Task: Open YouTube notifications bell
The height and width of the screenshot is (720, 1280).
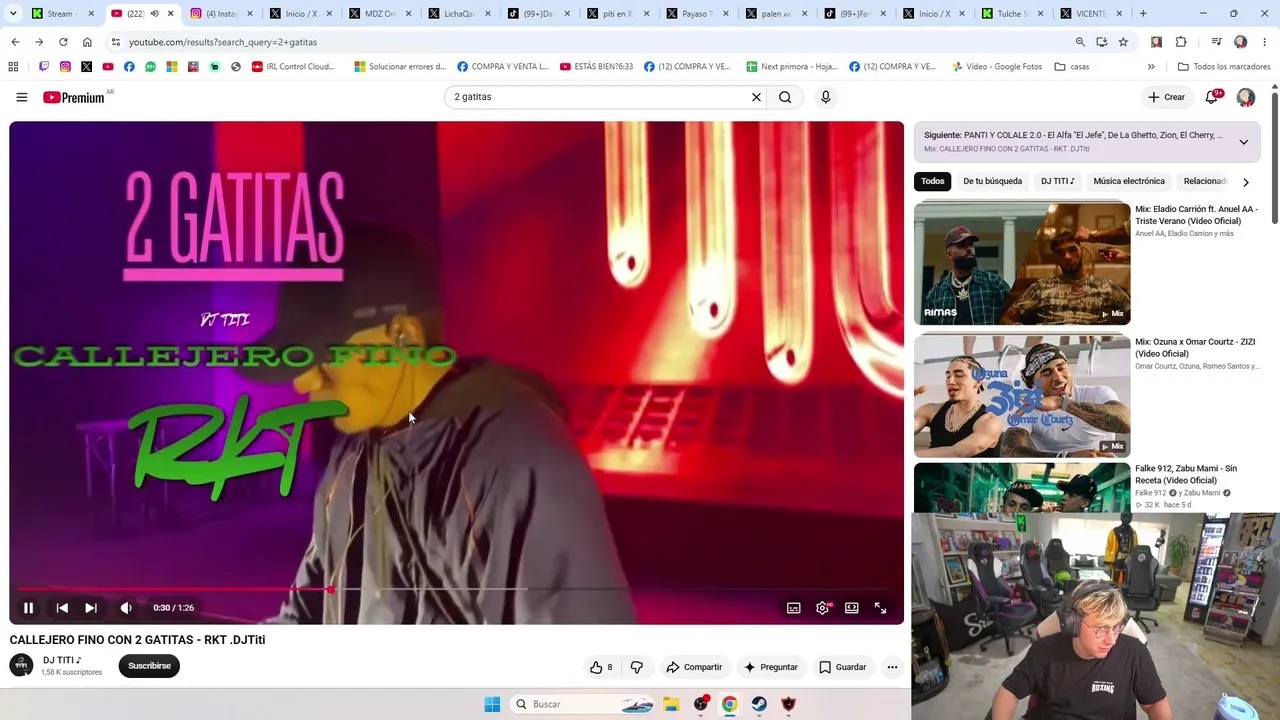Action: 1211,97
